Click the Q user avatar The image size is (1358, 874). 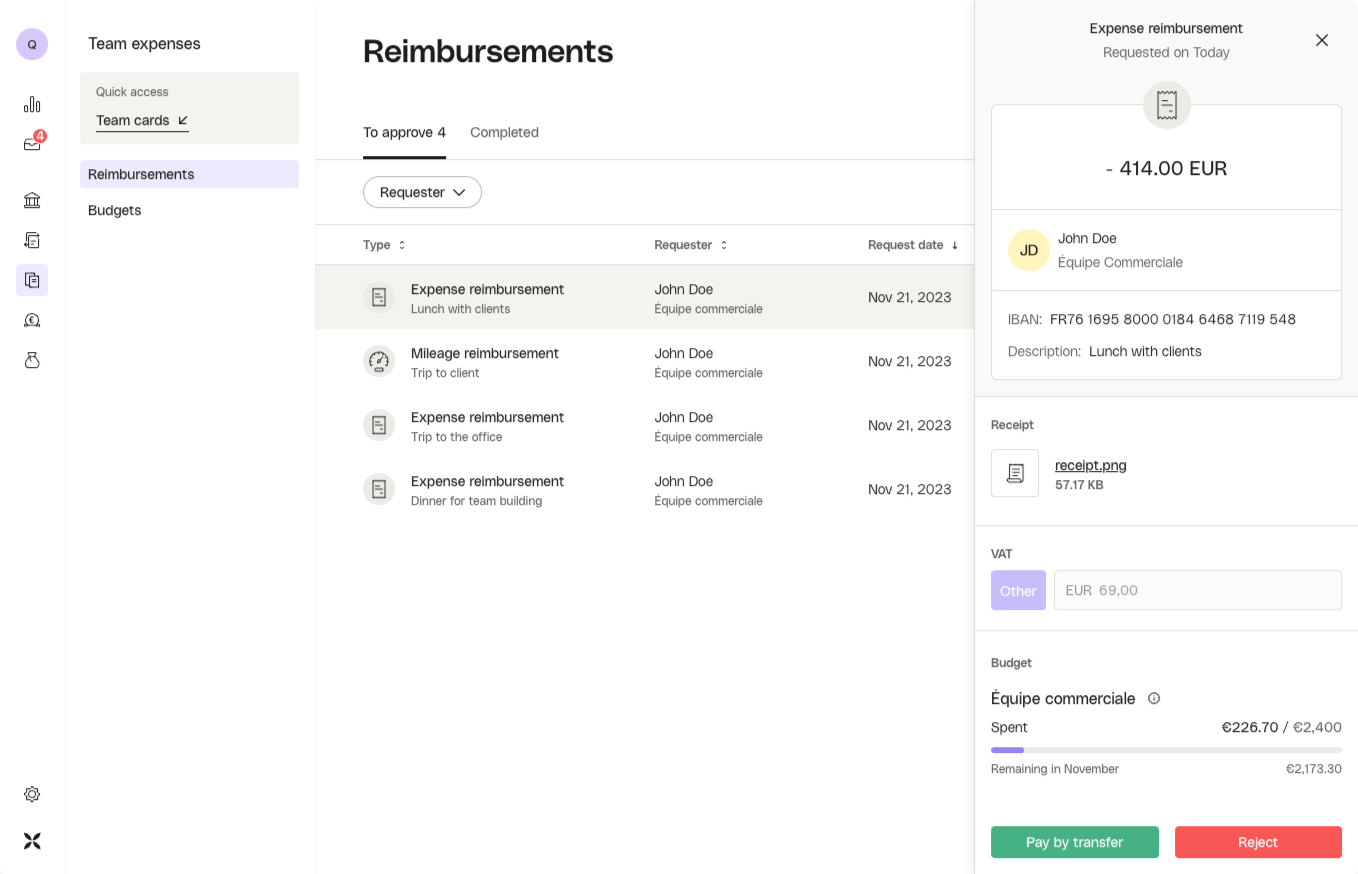pos(32,44)
